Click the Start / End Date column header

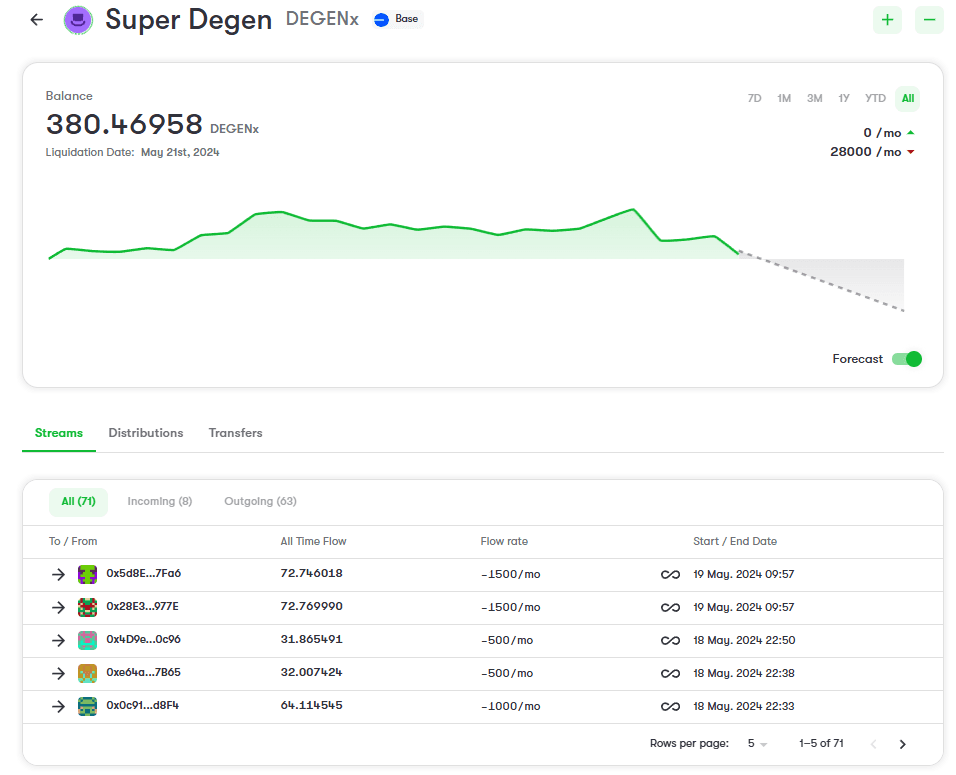tap(735, 541)
